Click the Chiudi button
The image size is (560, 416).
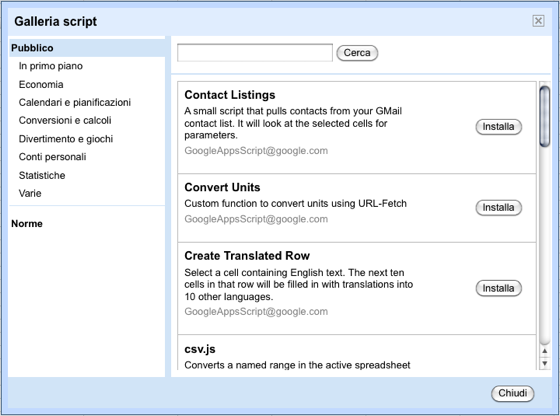512,393
